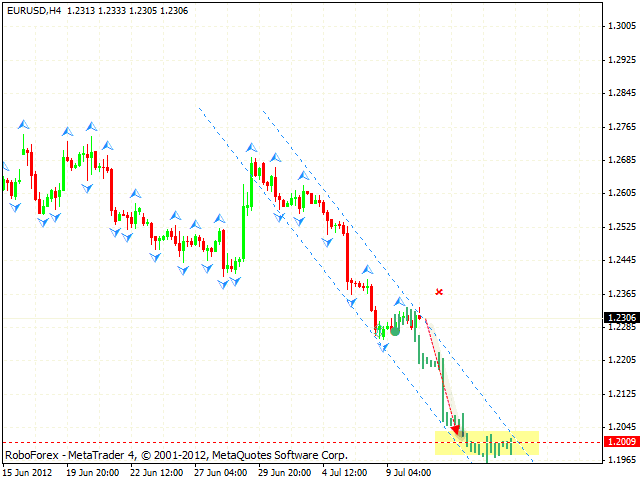Click the red X marker on chart
This screenshot has height=480, width=640.
coord(439,292)
